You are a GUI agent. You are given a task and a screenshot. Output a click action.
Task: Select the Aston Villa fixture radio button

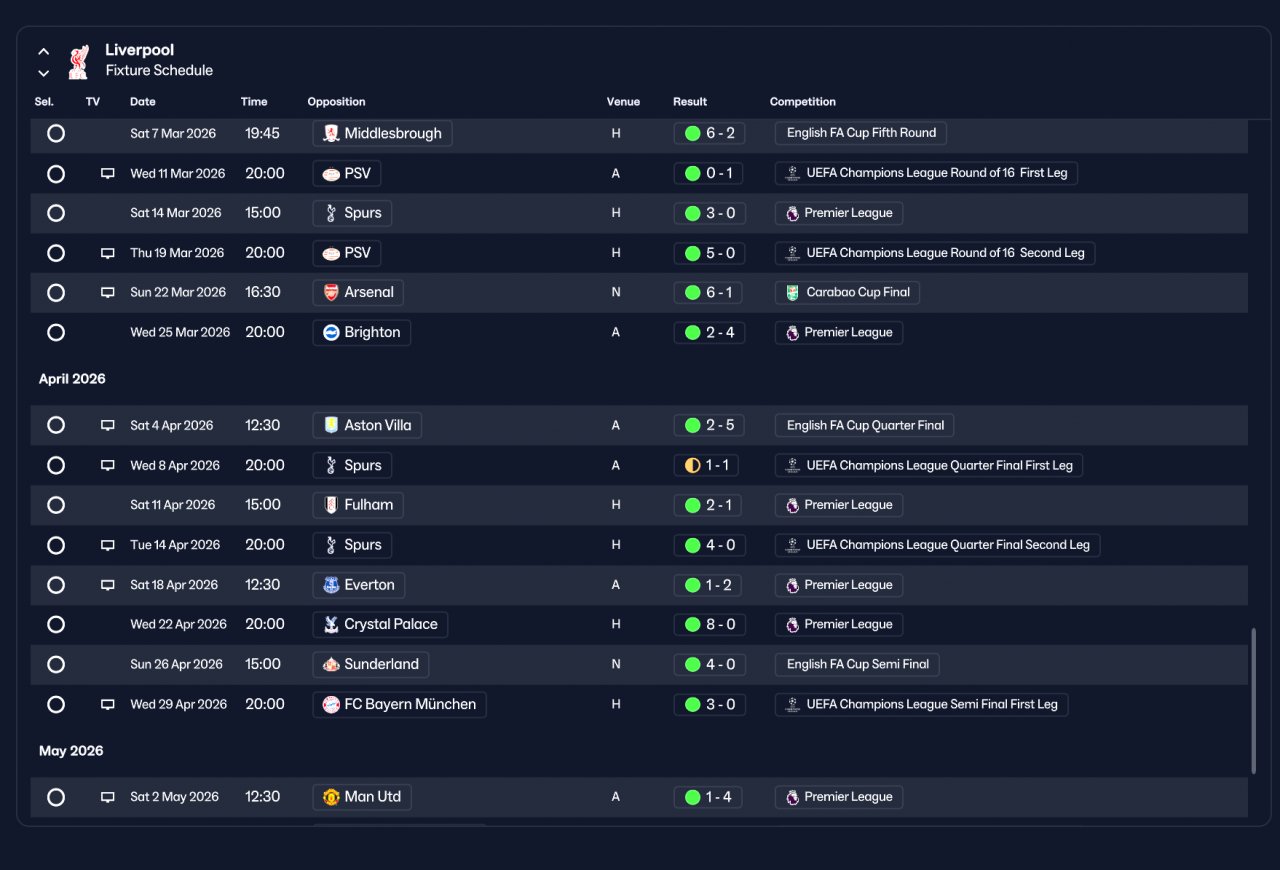pyautogui.click(x=56, y=425)
